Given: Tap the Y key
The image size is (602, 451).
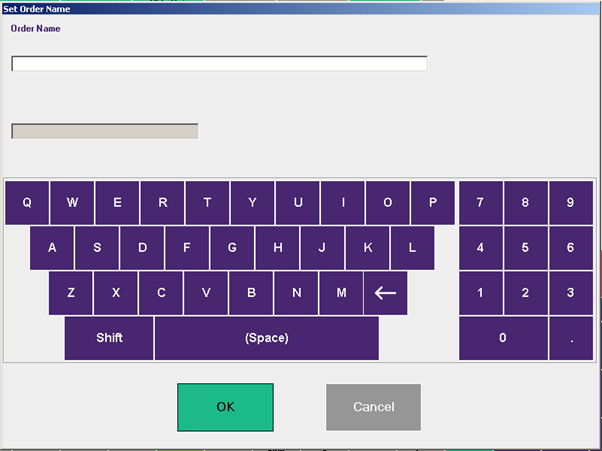Looking at the screenshot, I should click(253, 203).
